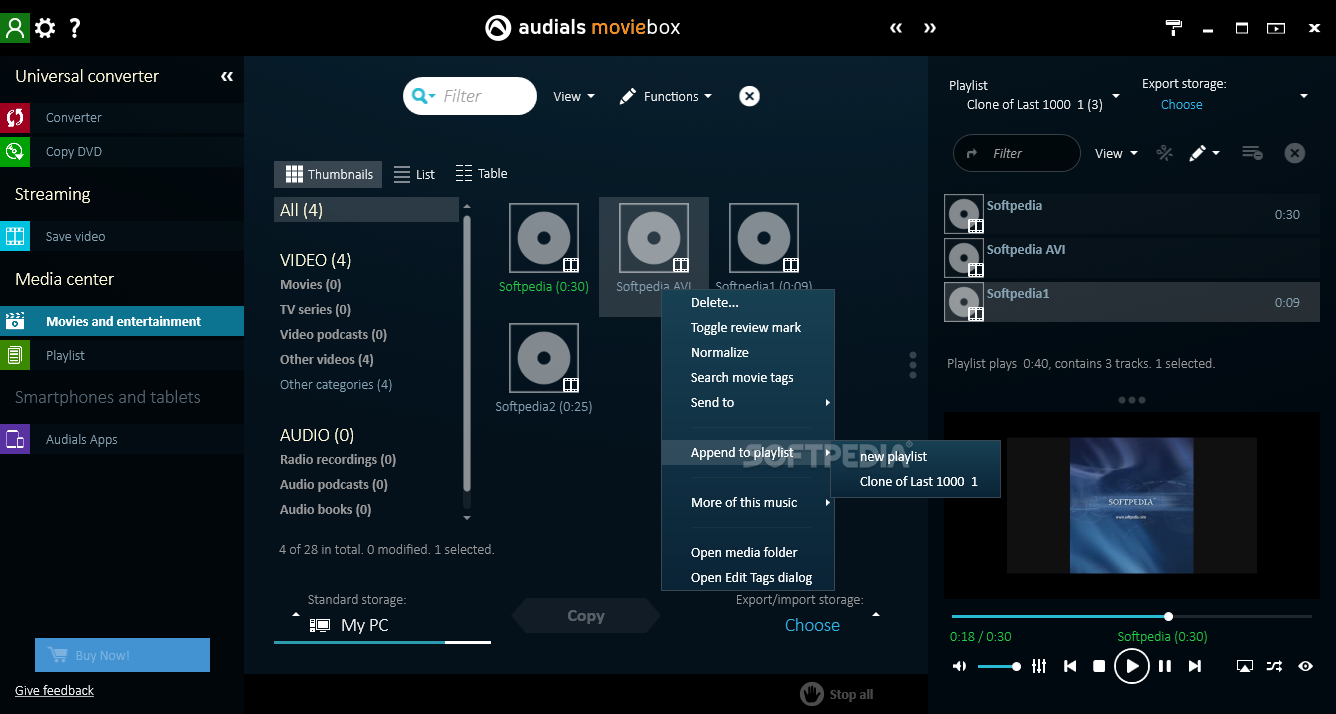Open the Playlist selection dropdown arrow
The image size is (1336, 714).
(1117, 96)
